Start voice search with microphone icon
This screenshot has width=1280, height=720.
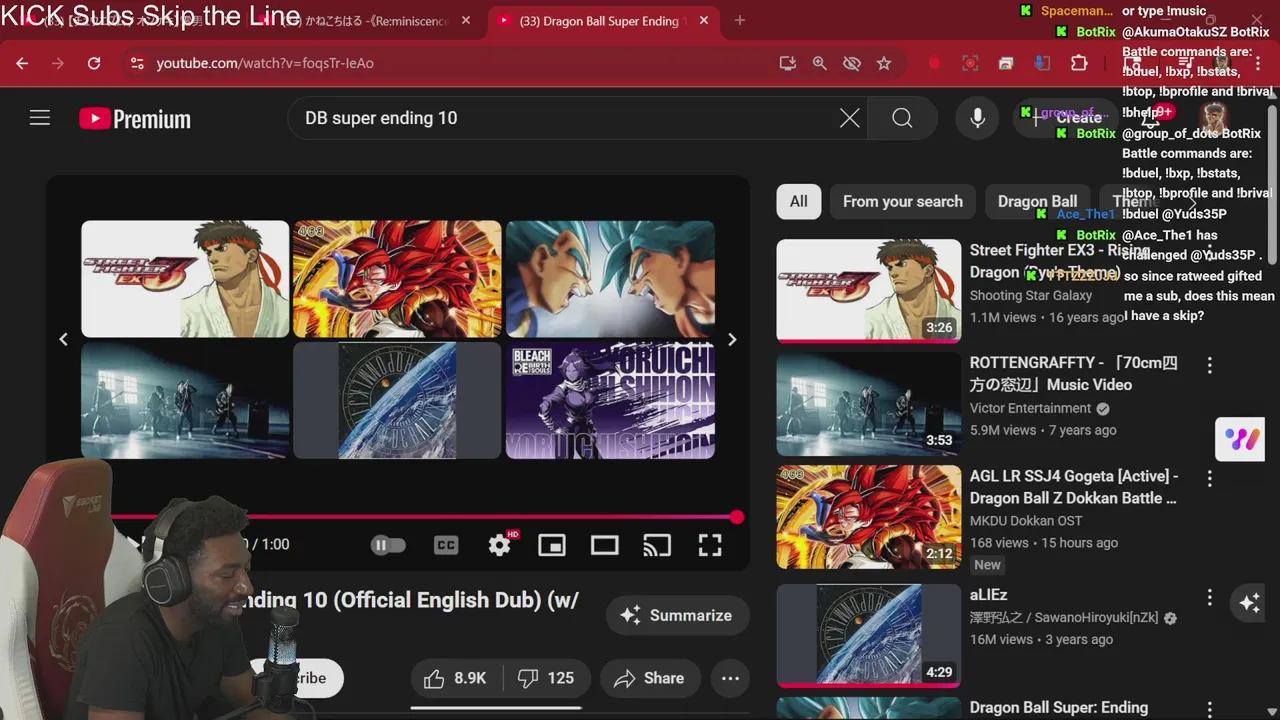(978, 118)
